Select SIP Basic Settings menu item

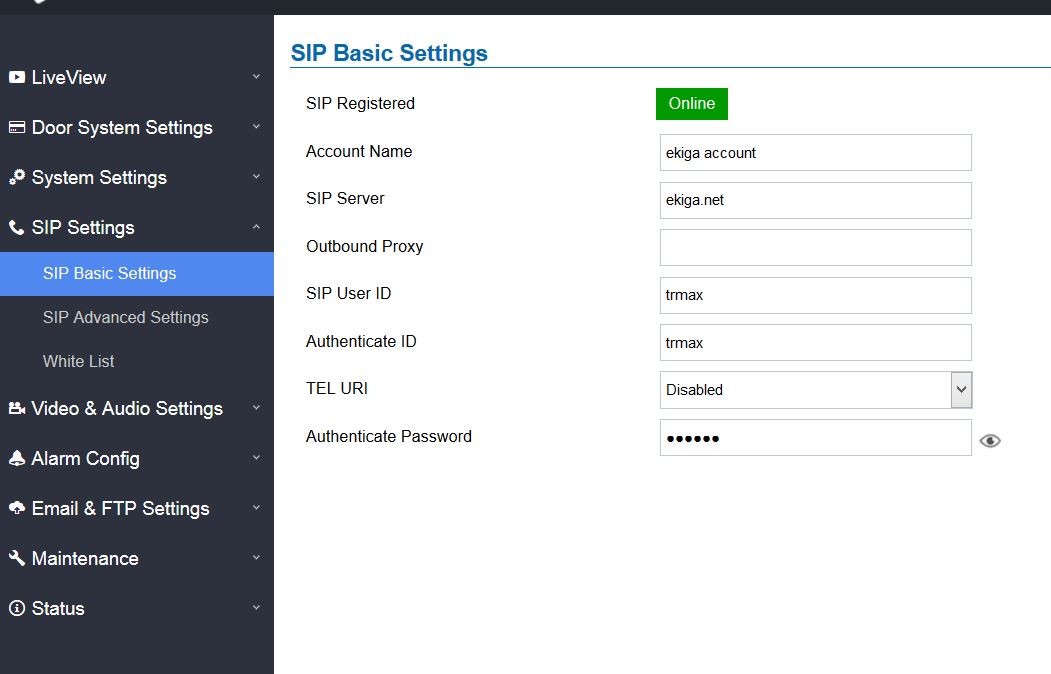tap(110, 273)
